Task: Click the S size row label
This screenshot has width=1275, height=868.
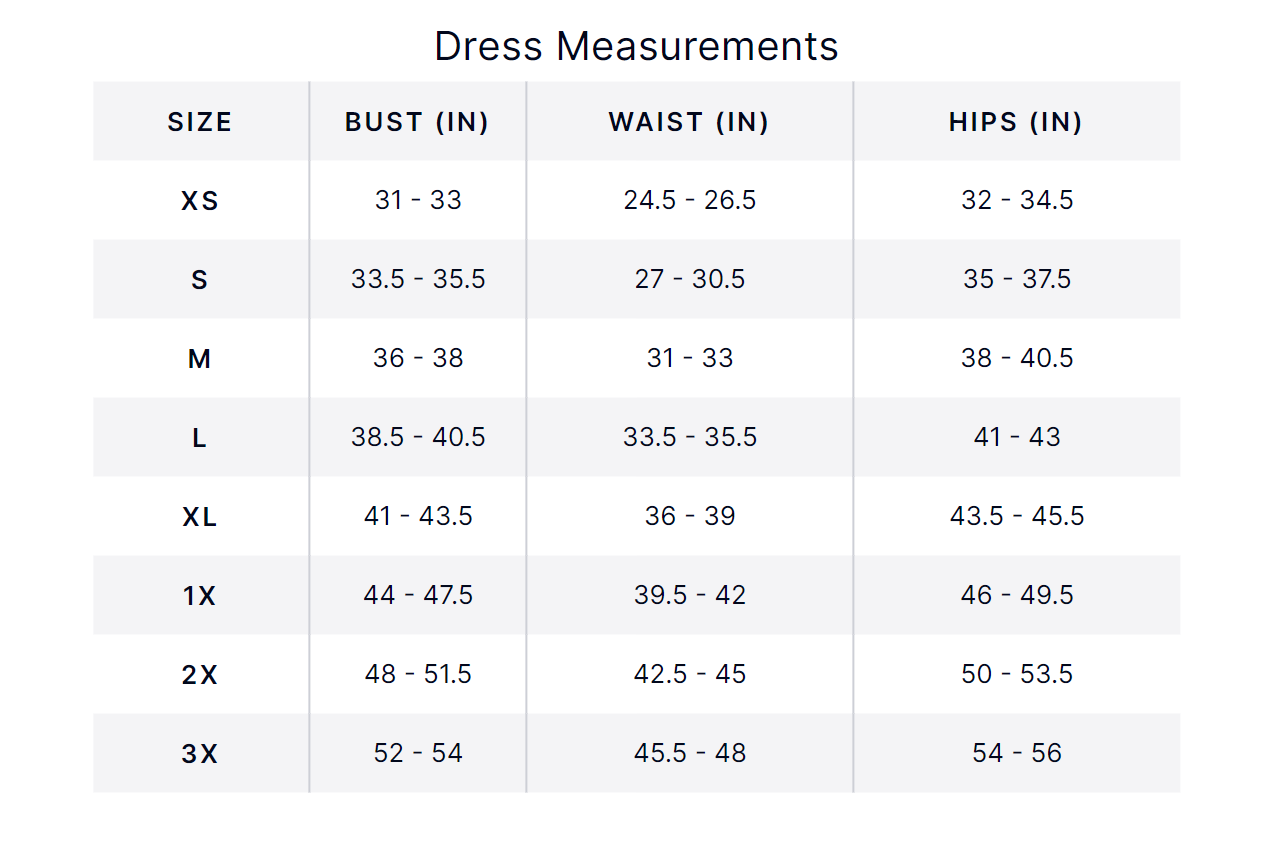Action: click(x=200, y=280)
